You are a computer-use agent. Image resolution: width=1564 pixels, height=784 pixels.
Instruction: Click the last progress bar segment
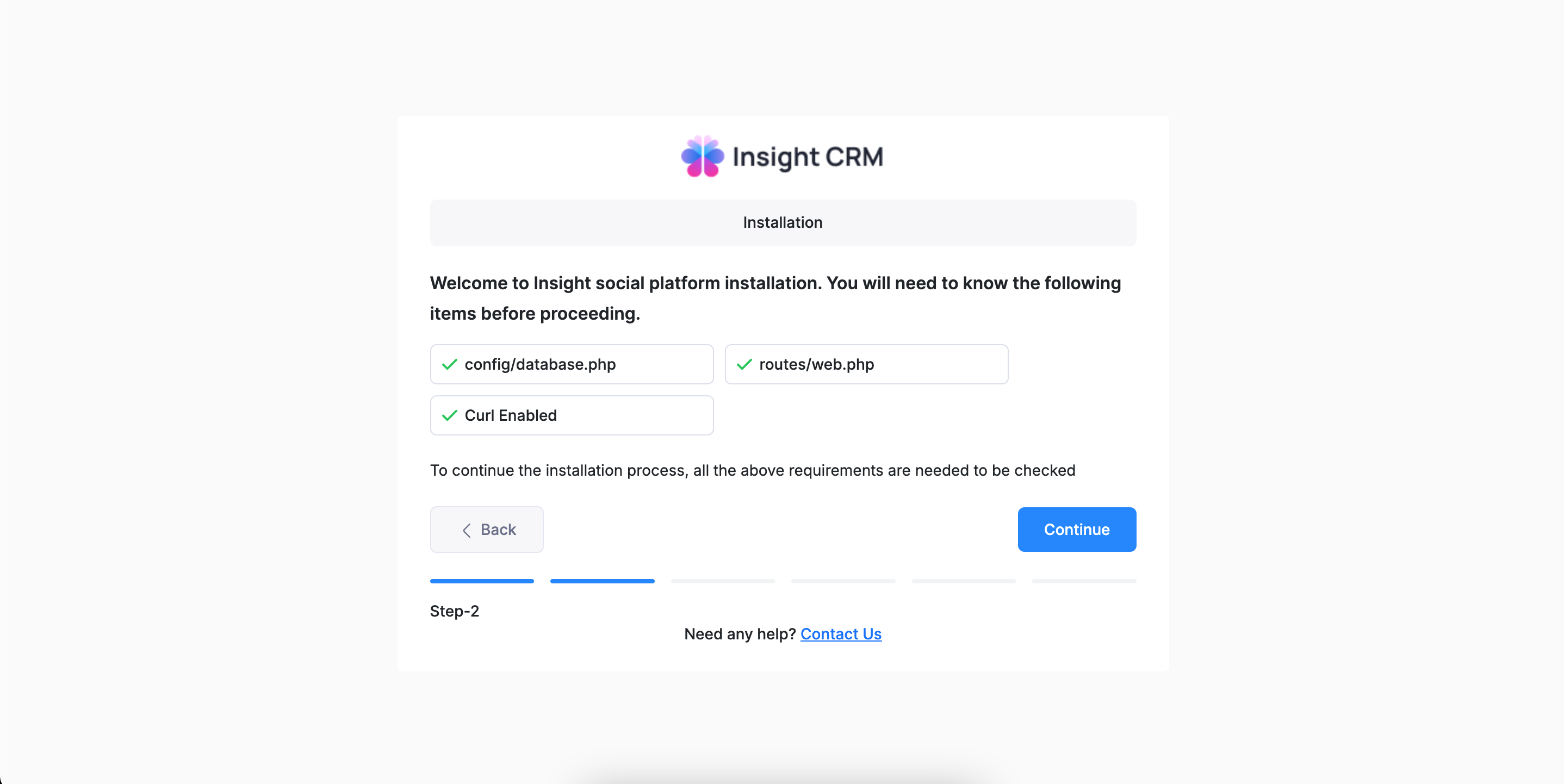pyautogui.click(x=1084, y=581)
